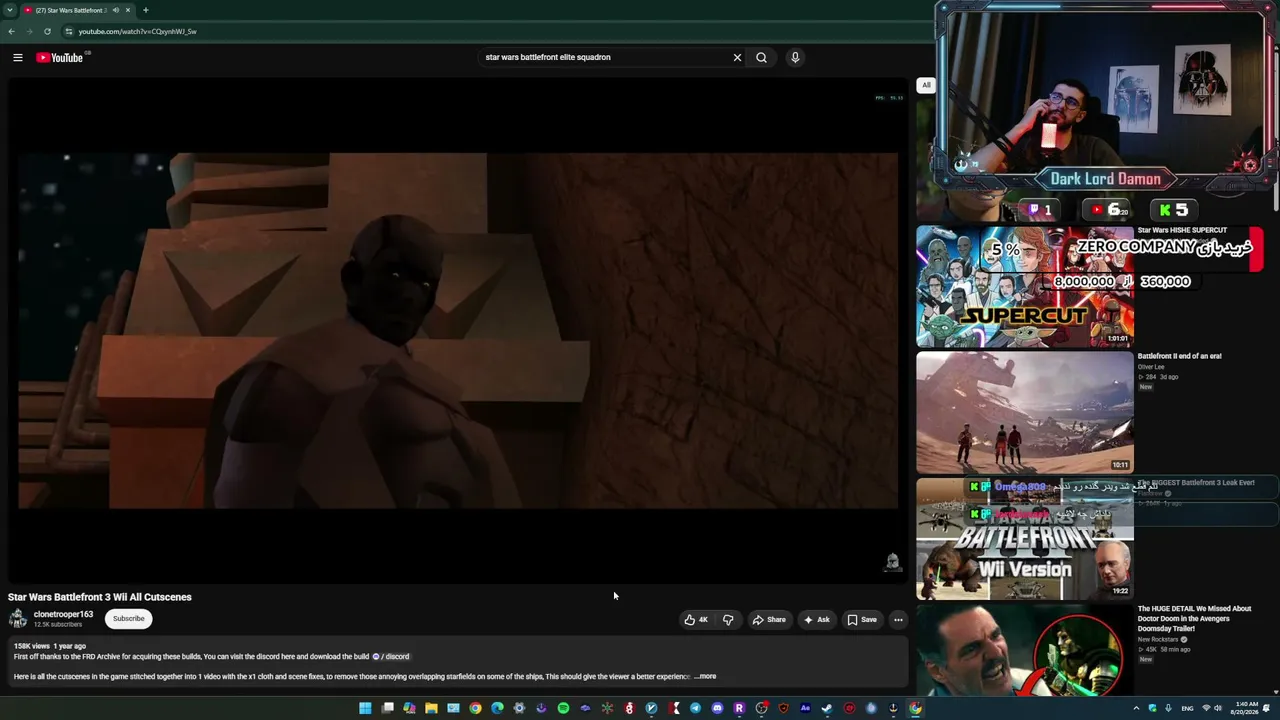
Task: Open Google Chrome pinned taskbar icon
Action: point(475,708)
